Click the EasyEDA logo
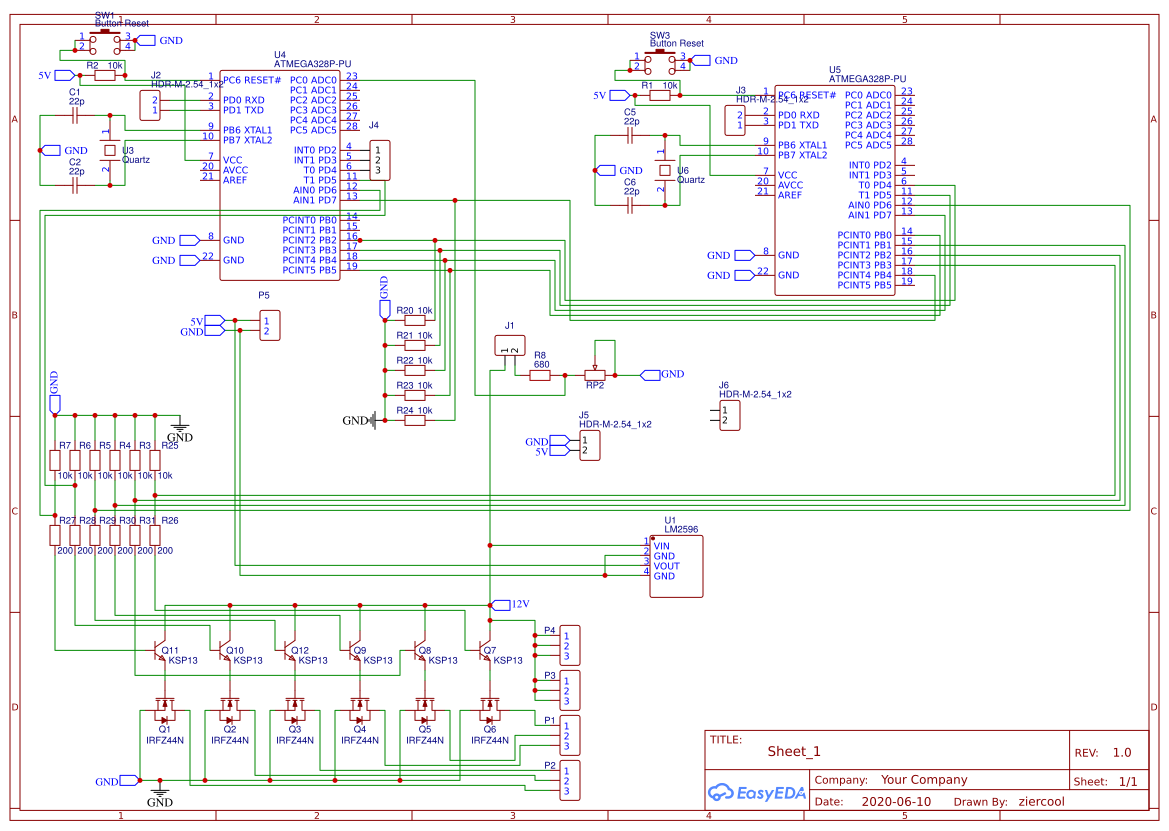The height and width of the screenshot is (831, 1169). (757, 792)
